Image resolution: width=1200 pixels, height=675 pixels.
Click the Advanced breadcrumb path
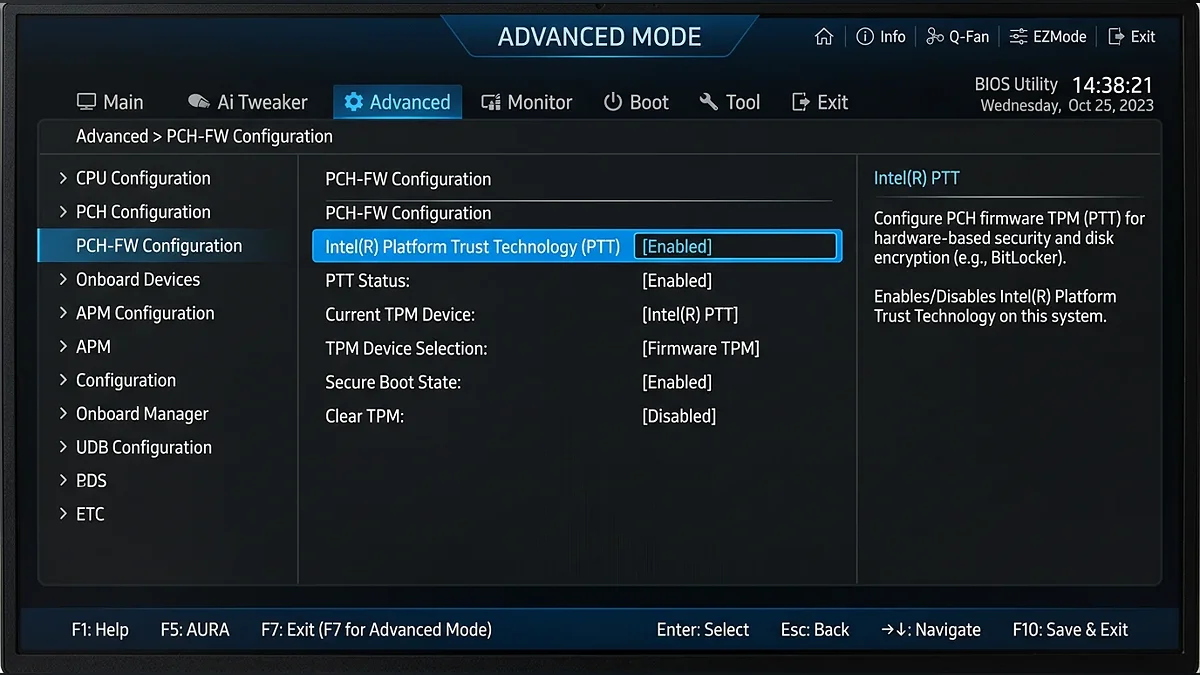(x=112, y=136)
